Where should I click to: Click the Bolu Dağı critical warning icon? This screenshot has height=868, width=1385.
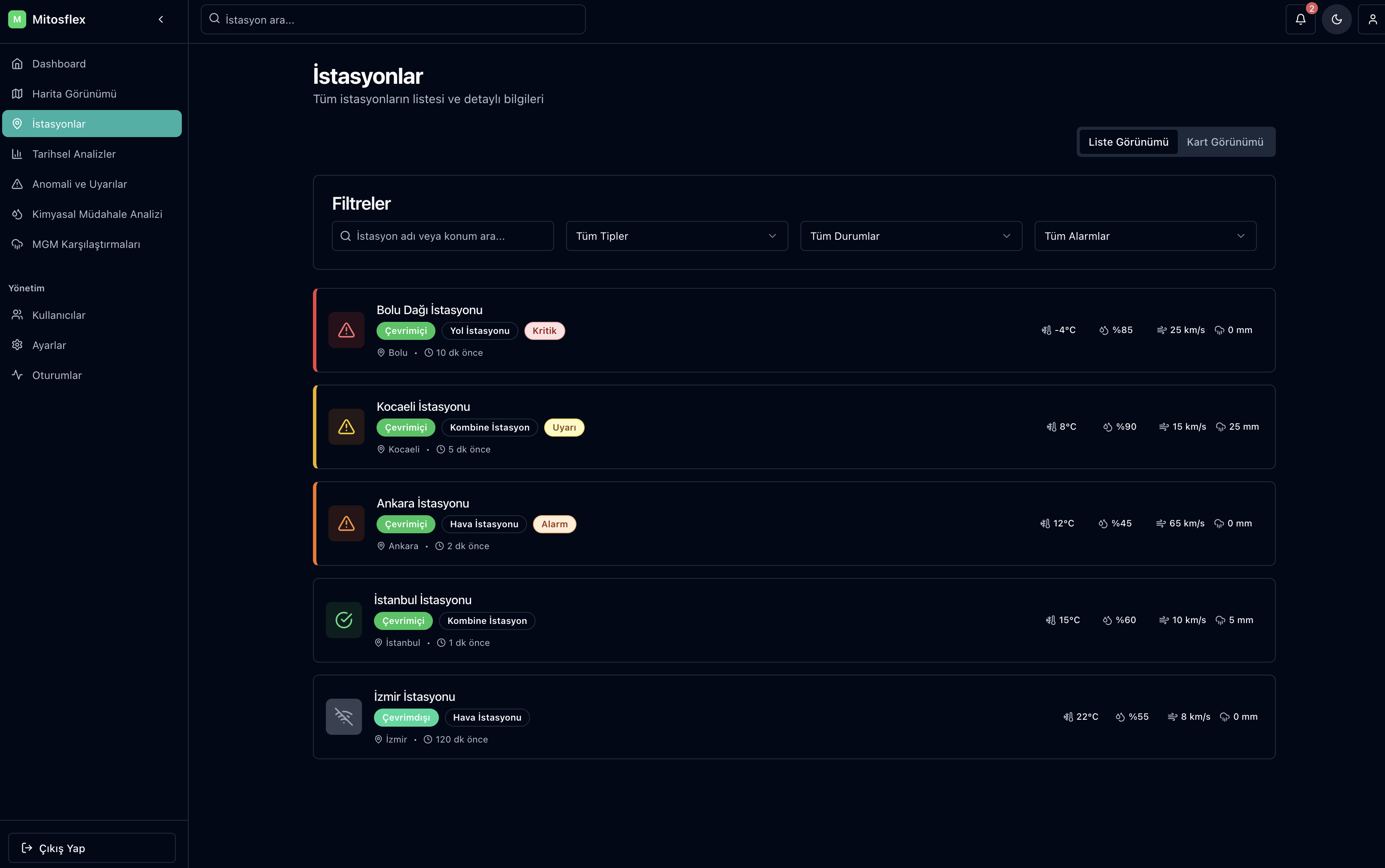[x=346, y=330]
